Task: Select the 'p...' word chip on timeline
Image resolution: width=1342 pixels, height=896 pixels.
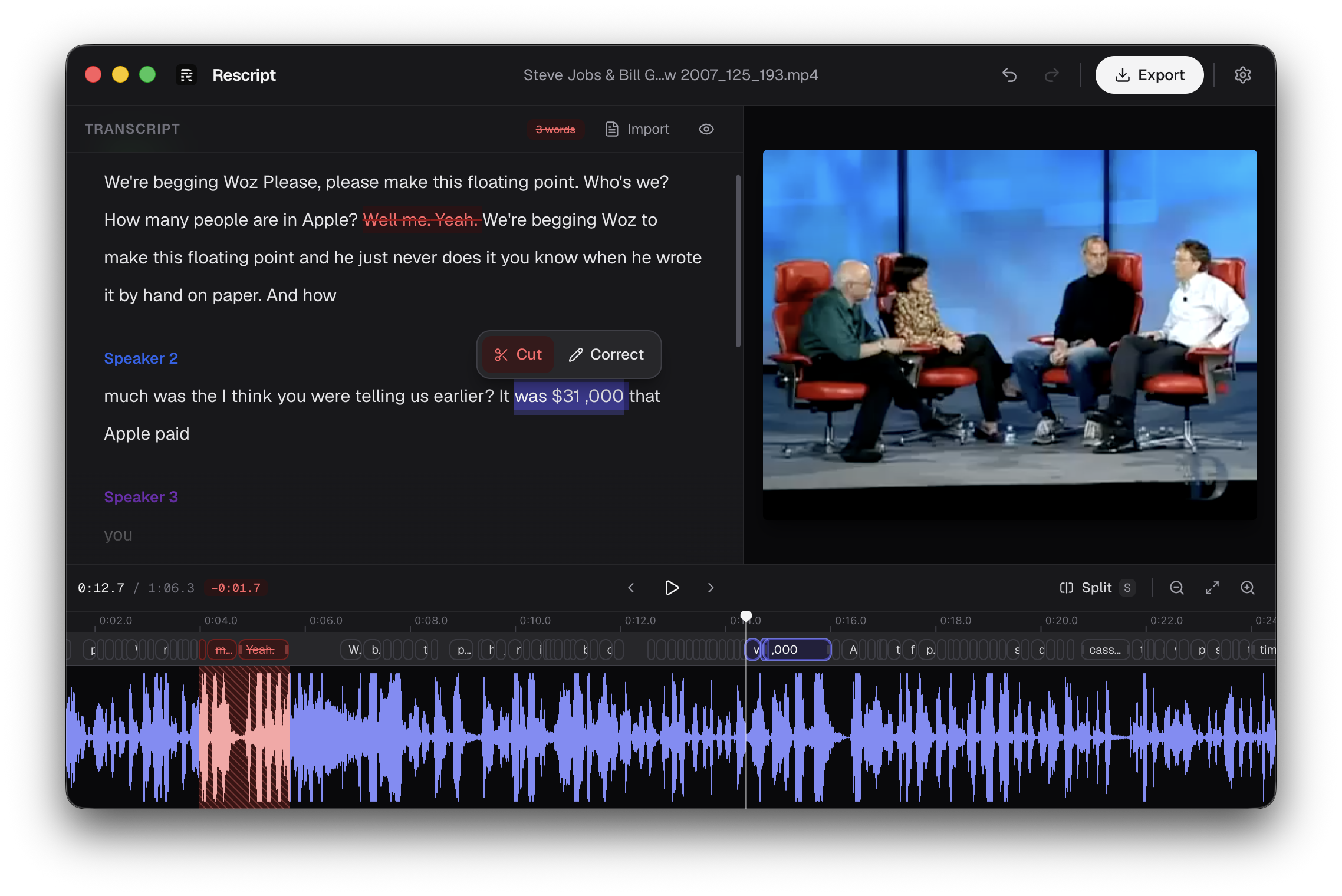Action: (x=462, y=650)
